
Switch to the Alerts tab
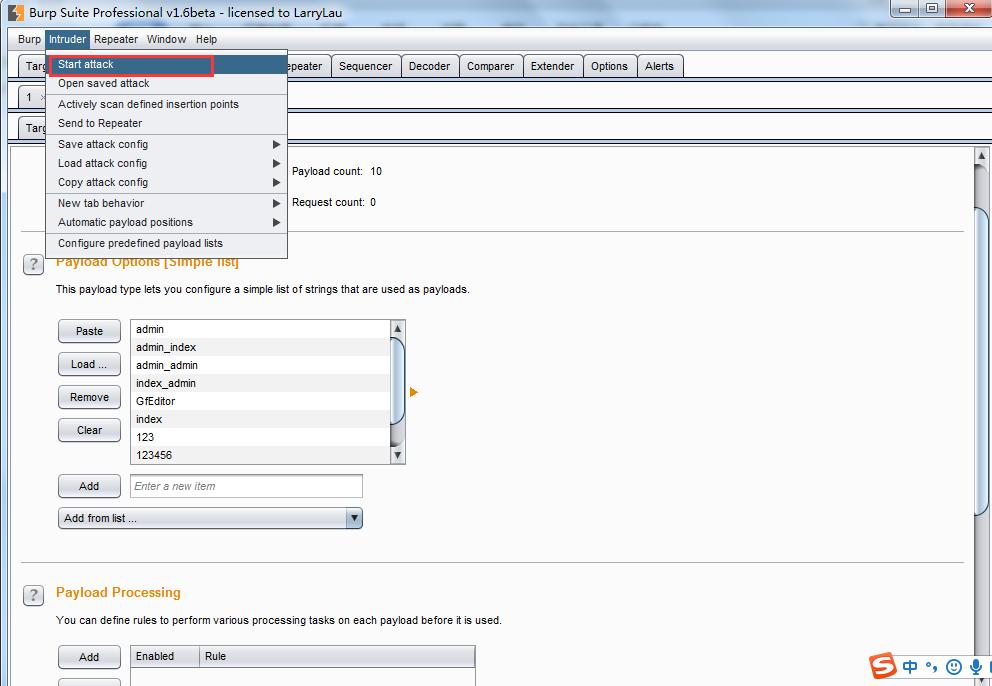pos(659,66)
